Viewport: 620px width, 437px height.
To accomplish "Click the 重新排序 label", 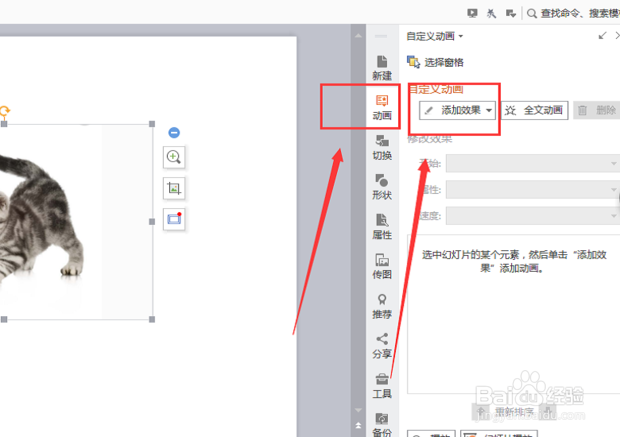I will point(514,411).
